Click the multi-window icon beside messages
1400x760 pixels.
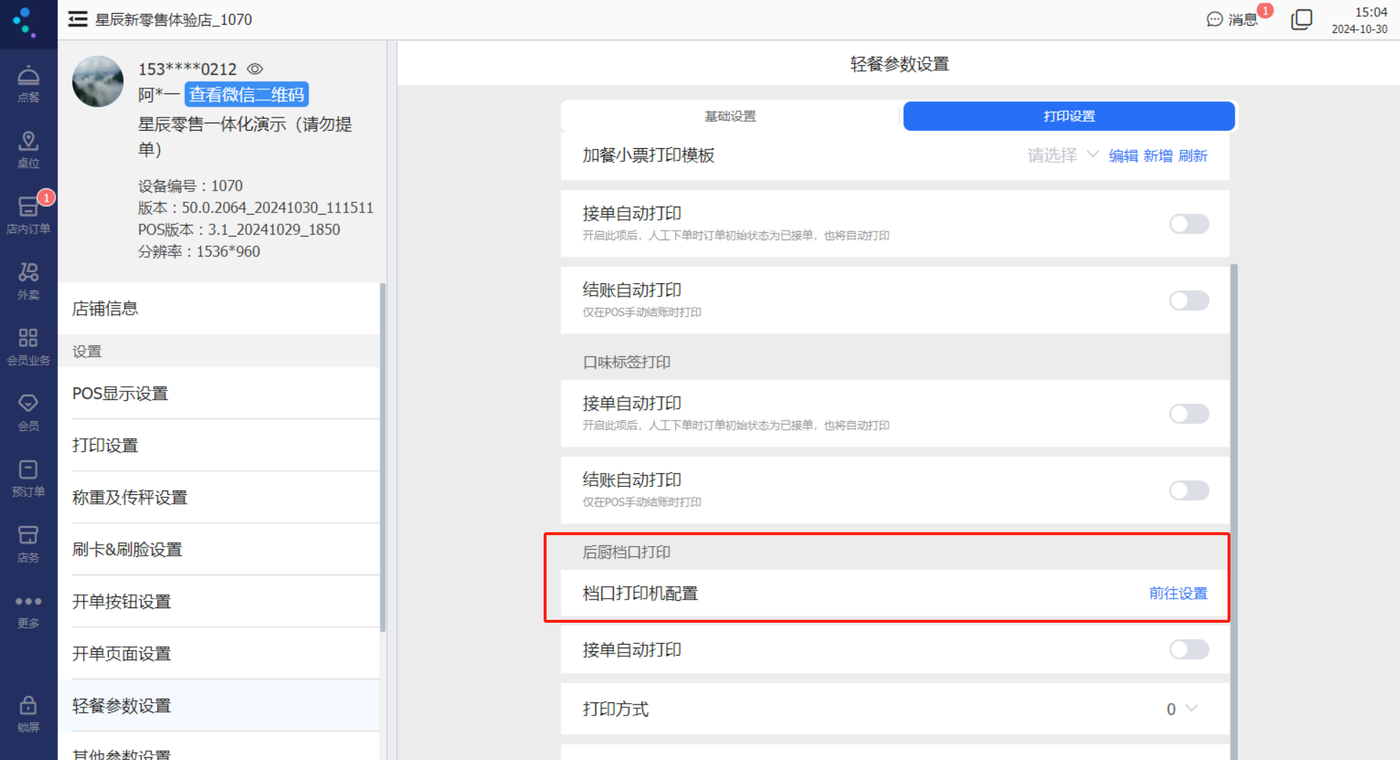tap(1301, 19)
